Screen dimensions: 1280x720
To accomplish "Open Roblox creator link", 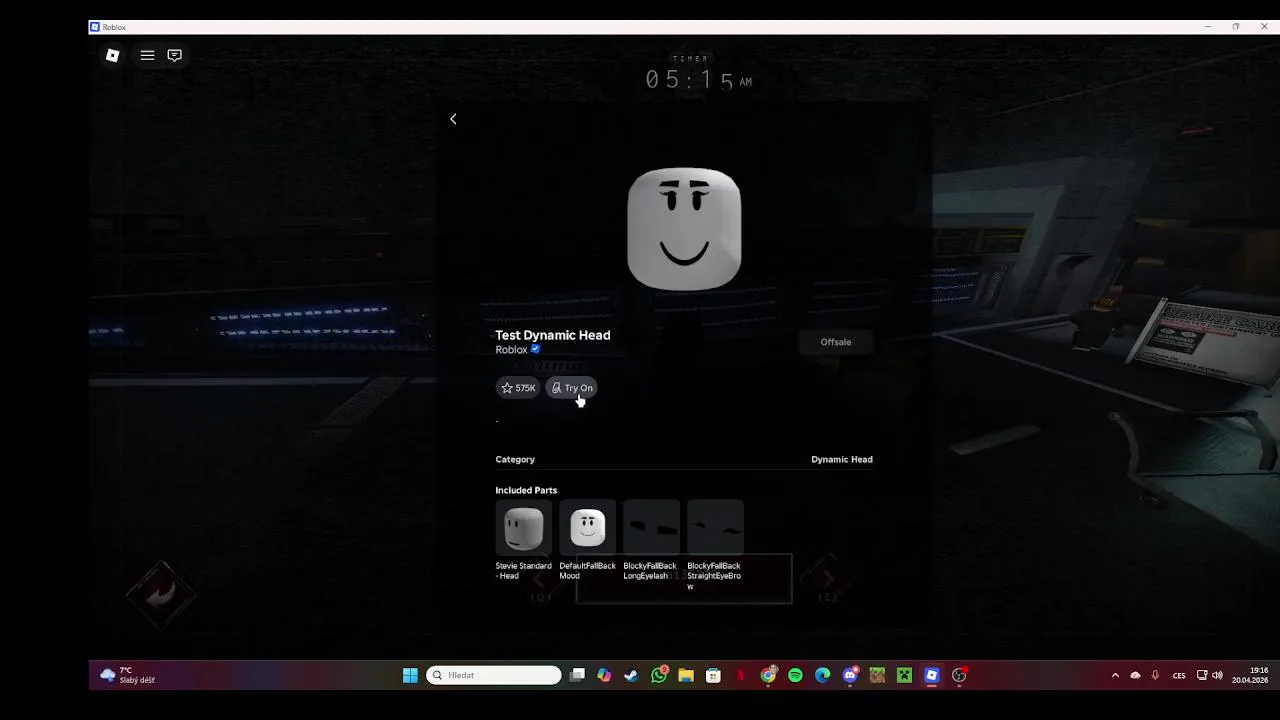I will click(511, 350).
